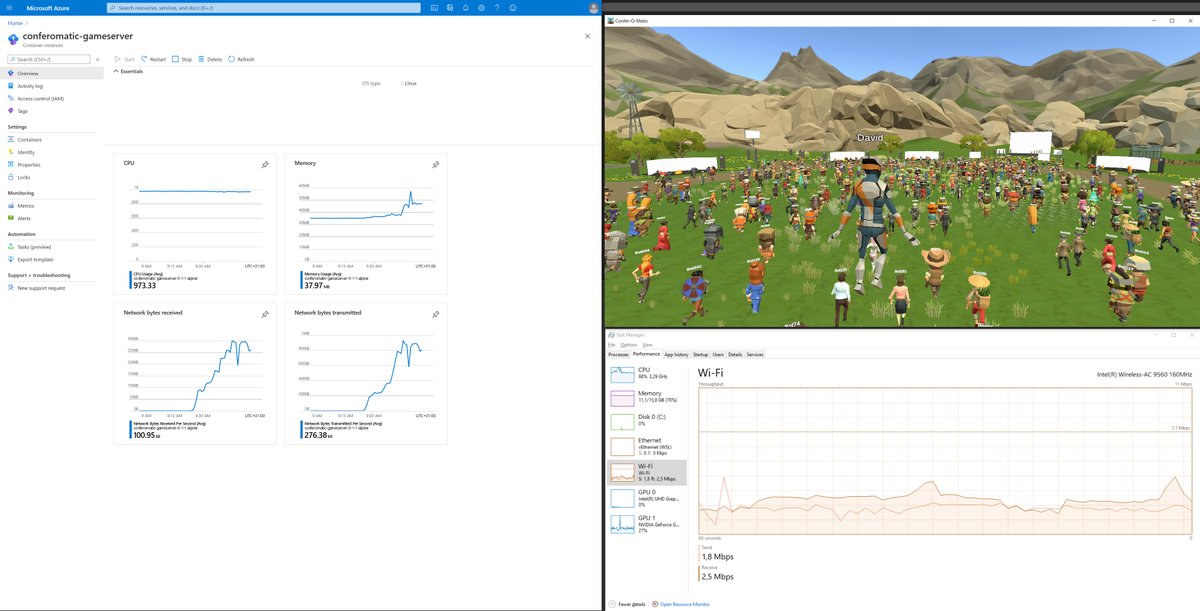Image resolution: width=1200 pixels, height=611 pixels.
Task: Open Containers under Settings
Action: click(52, 139)
